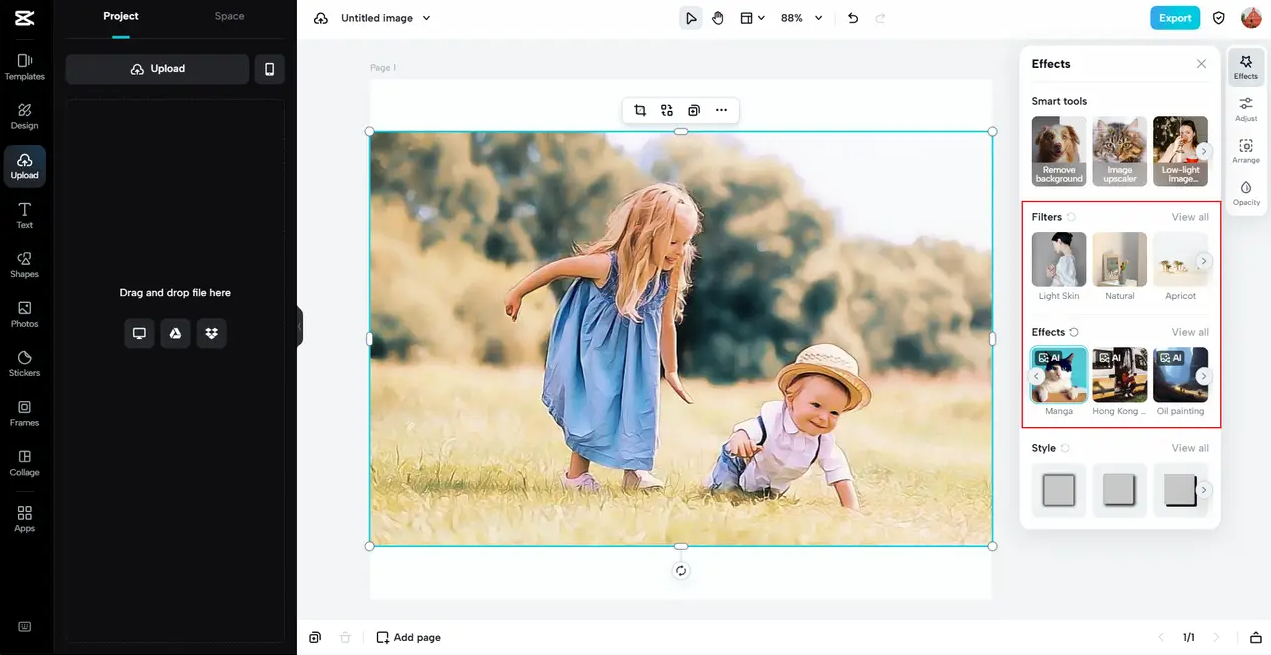Image resolution: width=1271 pixels, height=655 pixels.
Task: View all Filters
Action: click(x=1190, y=217)
